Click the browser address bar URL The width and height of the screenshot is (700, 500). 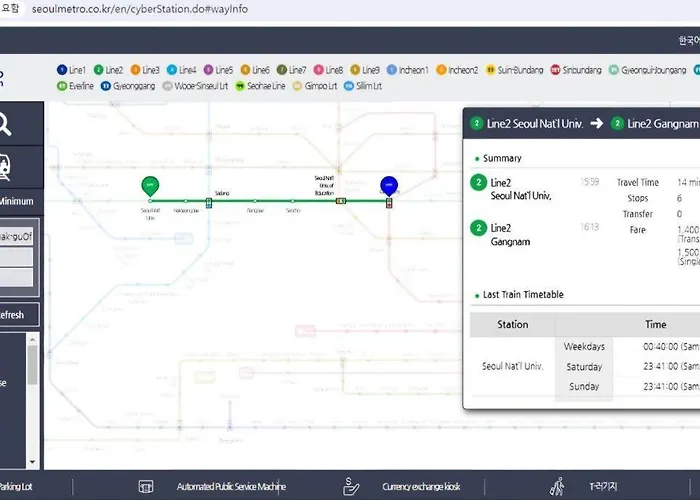[x=140, y=9]
